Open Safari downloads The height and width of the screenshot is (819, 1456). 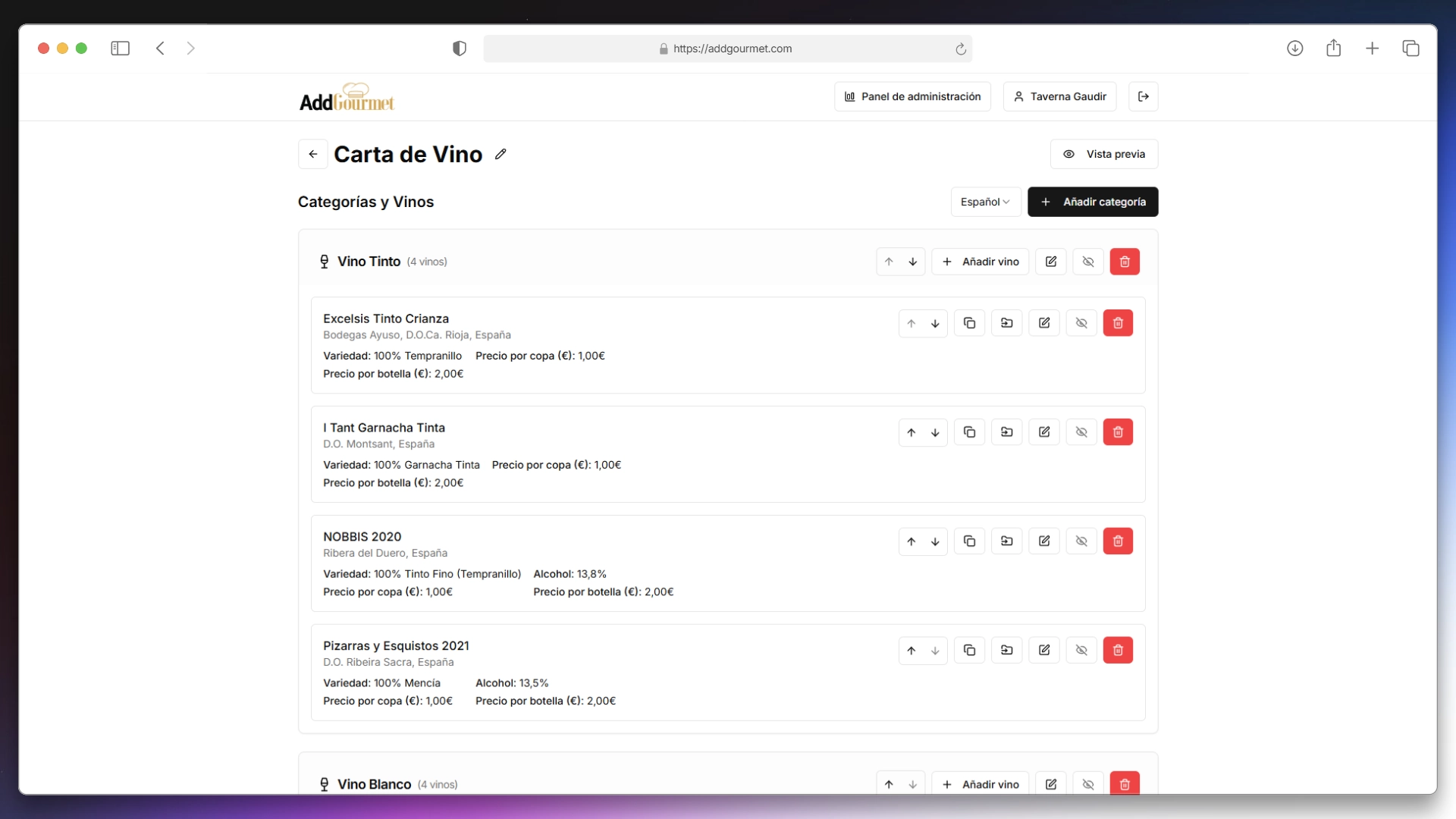click(1295, 49)
